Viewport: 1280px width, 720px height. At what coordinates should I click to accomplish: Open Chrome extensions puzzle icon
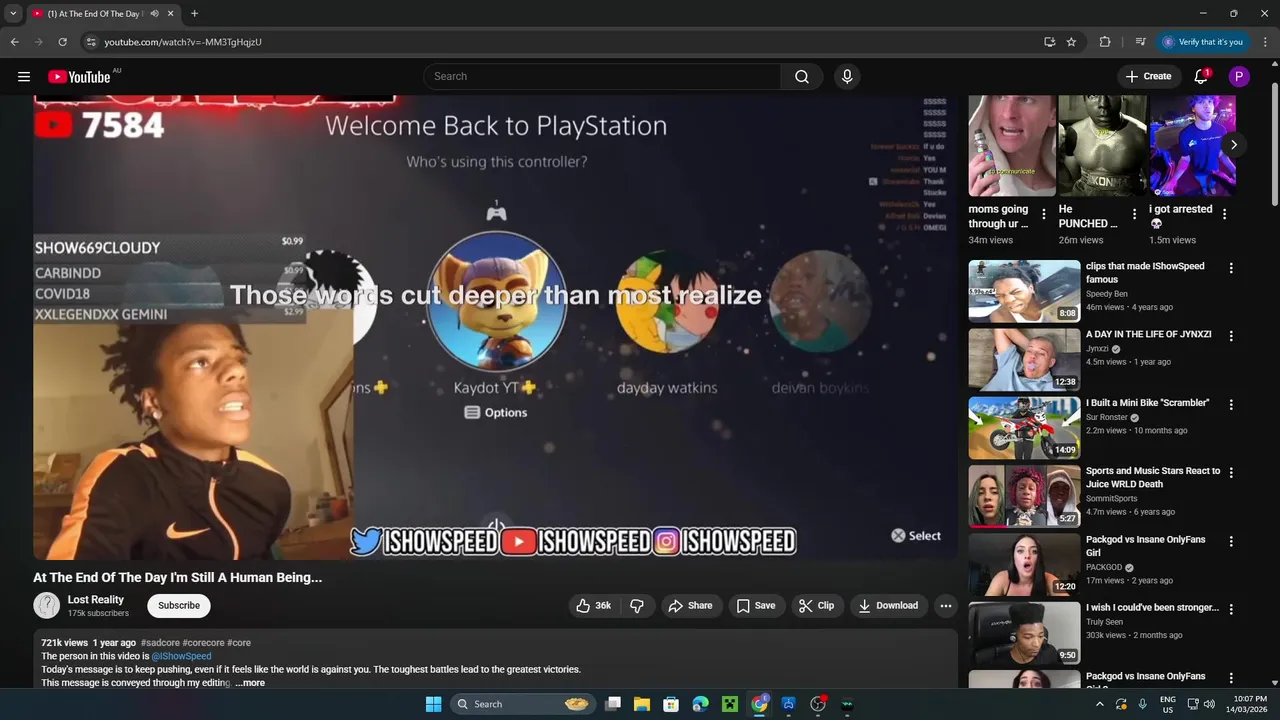(1105, 42)
